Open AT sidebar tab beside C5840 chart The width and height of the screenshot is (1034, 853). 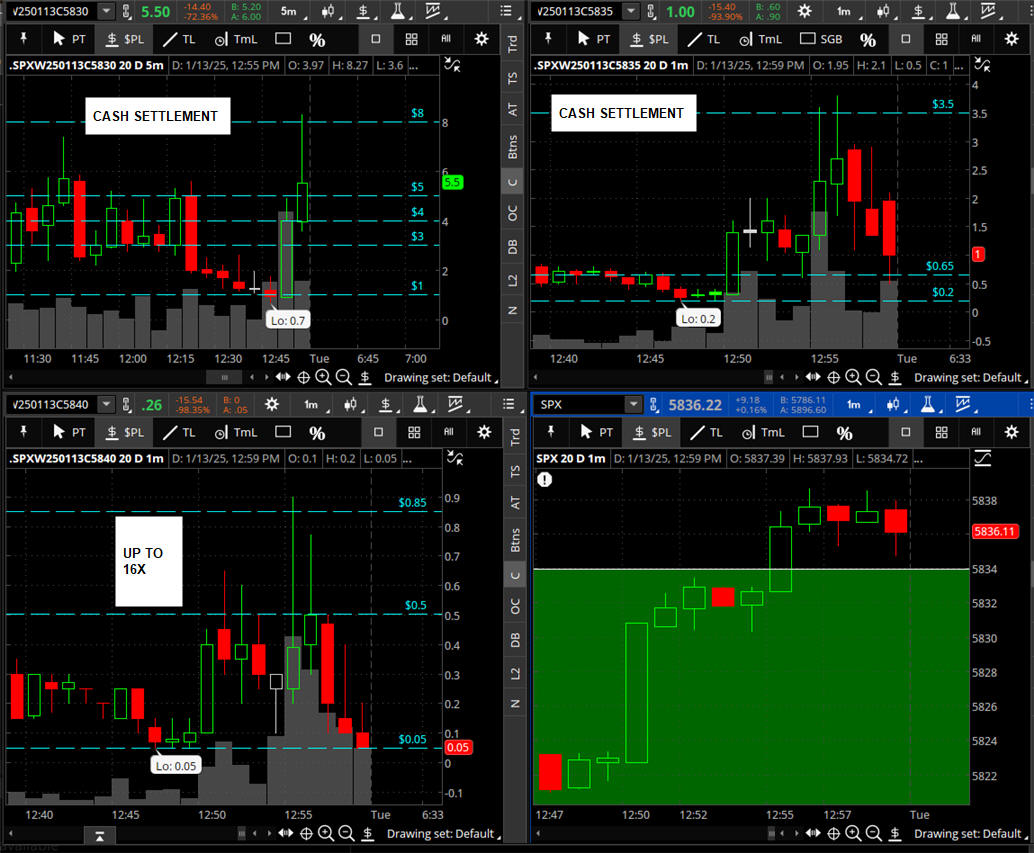(x=515, y=502)
